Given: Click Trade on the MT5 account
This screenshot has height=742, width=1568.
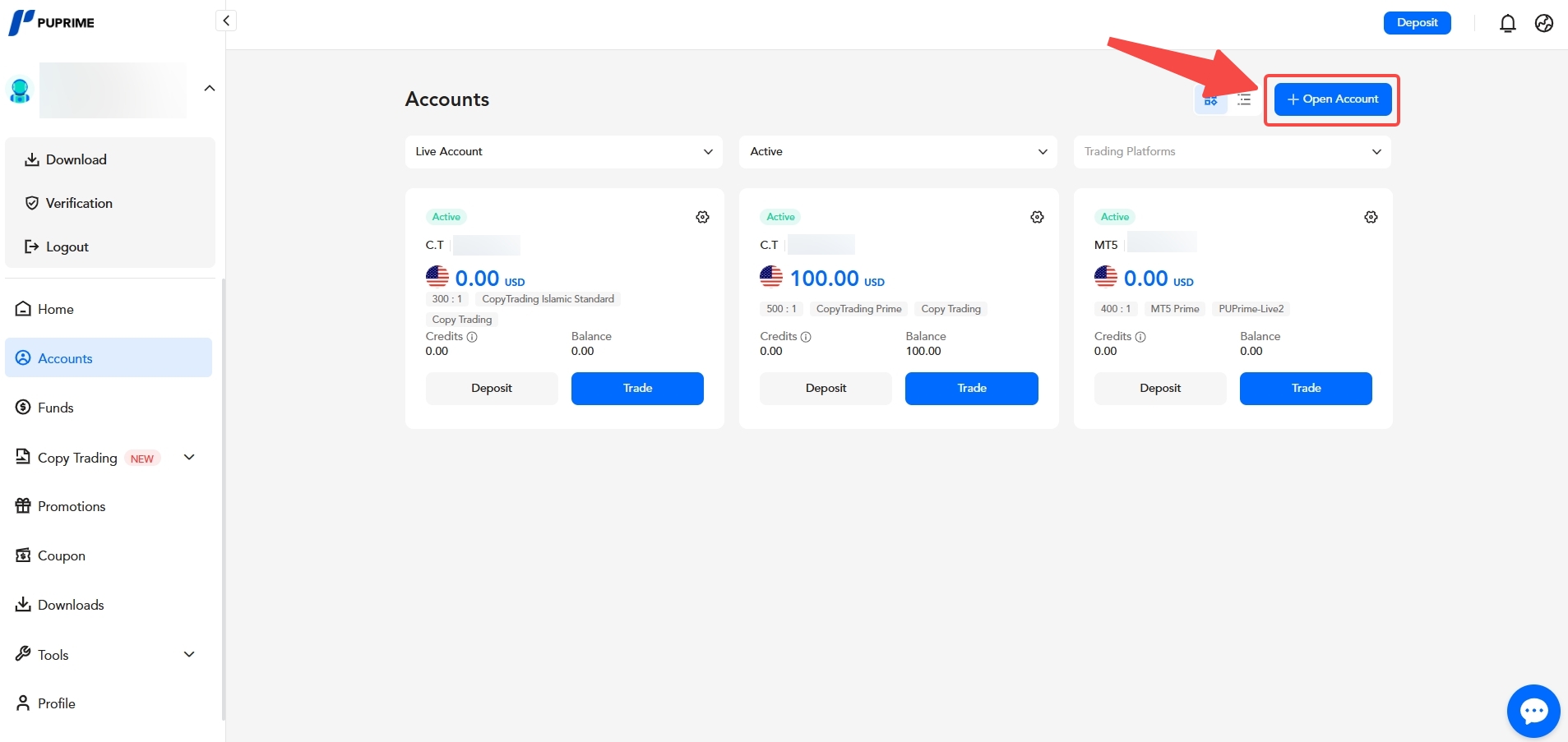Looking at the screenshot, I should point(1305,389).
